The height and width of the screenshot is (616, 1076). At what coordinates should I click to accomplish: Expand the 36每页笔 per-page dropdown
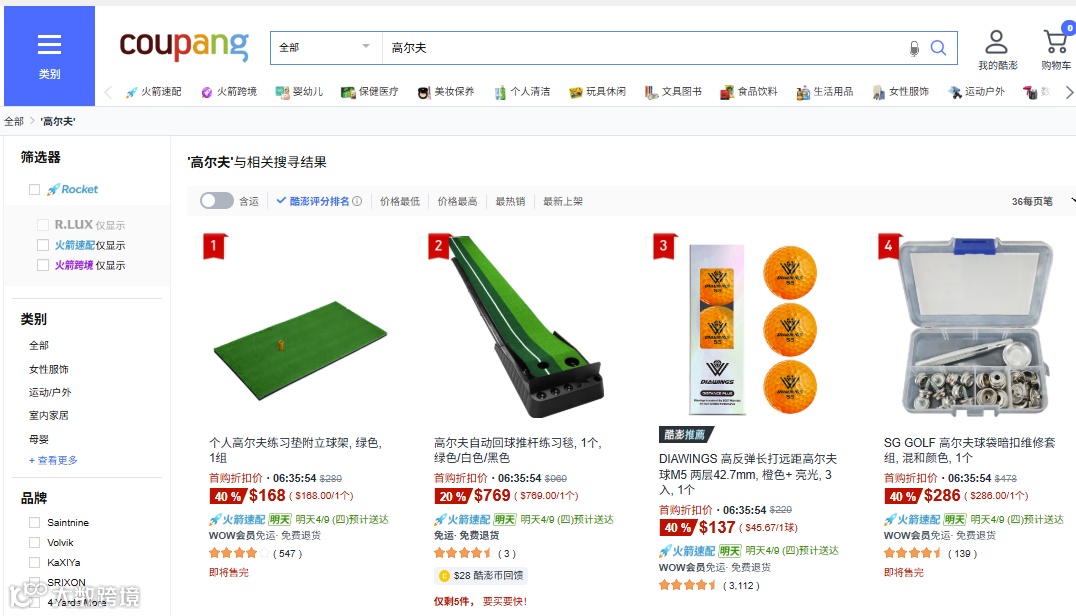[1041, 201]
